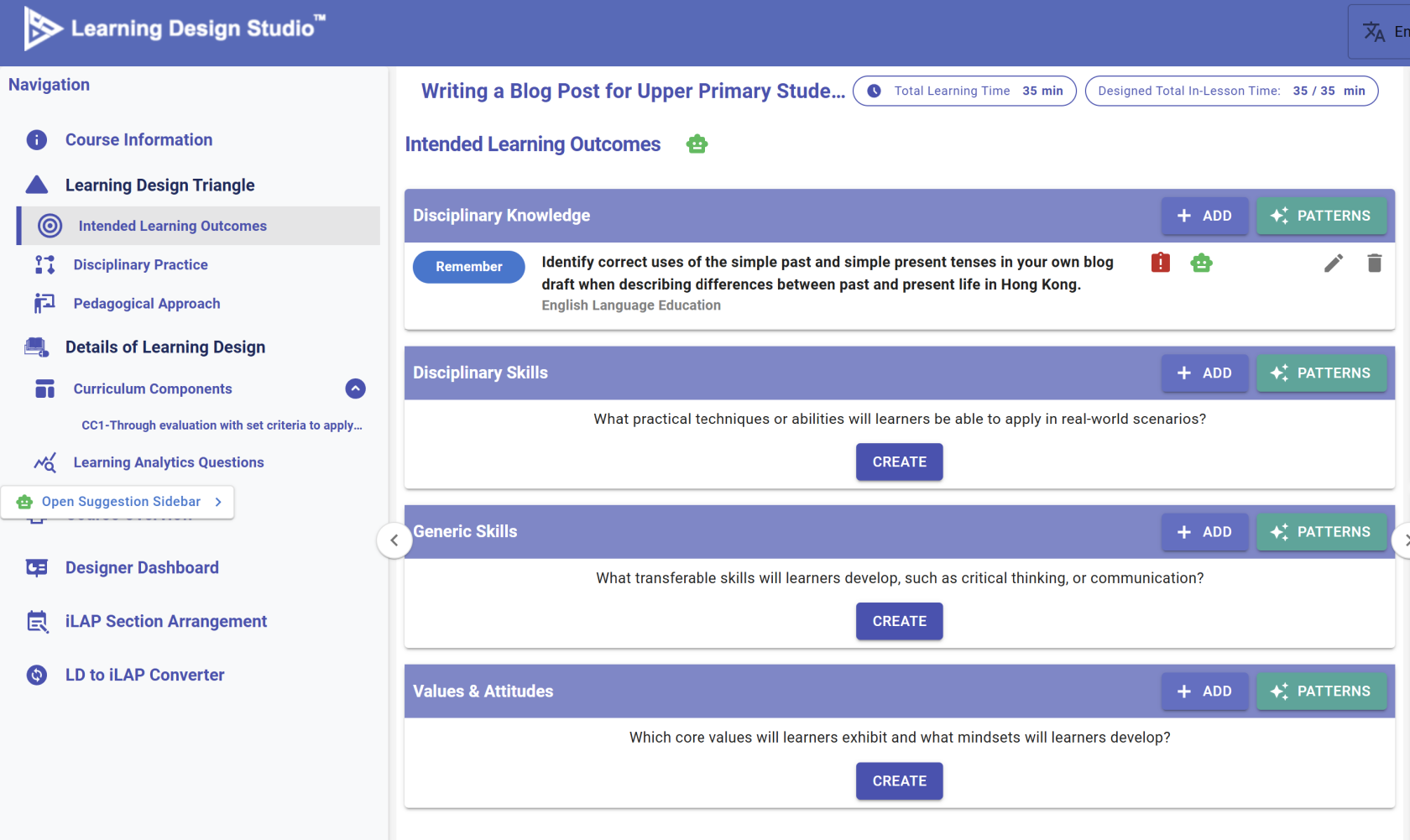This screenshot has height=840, width=1410.
Task: Open Curriculum Components item
Action: pos(153,389)
